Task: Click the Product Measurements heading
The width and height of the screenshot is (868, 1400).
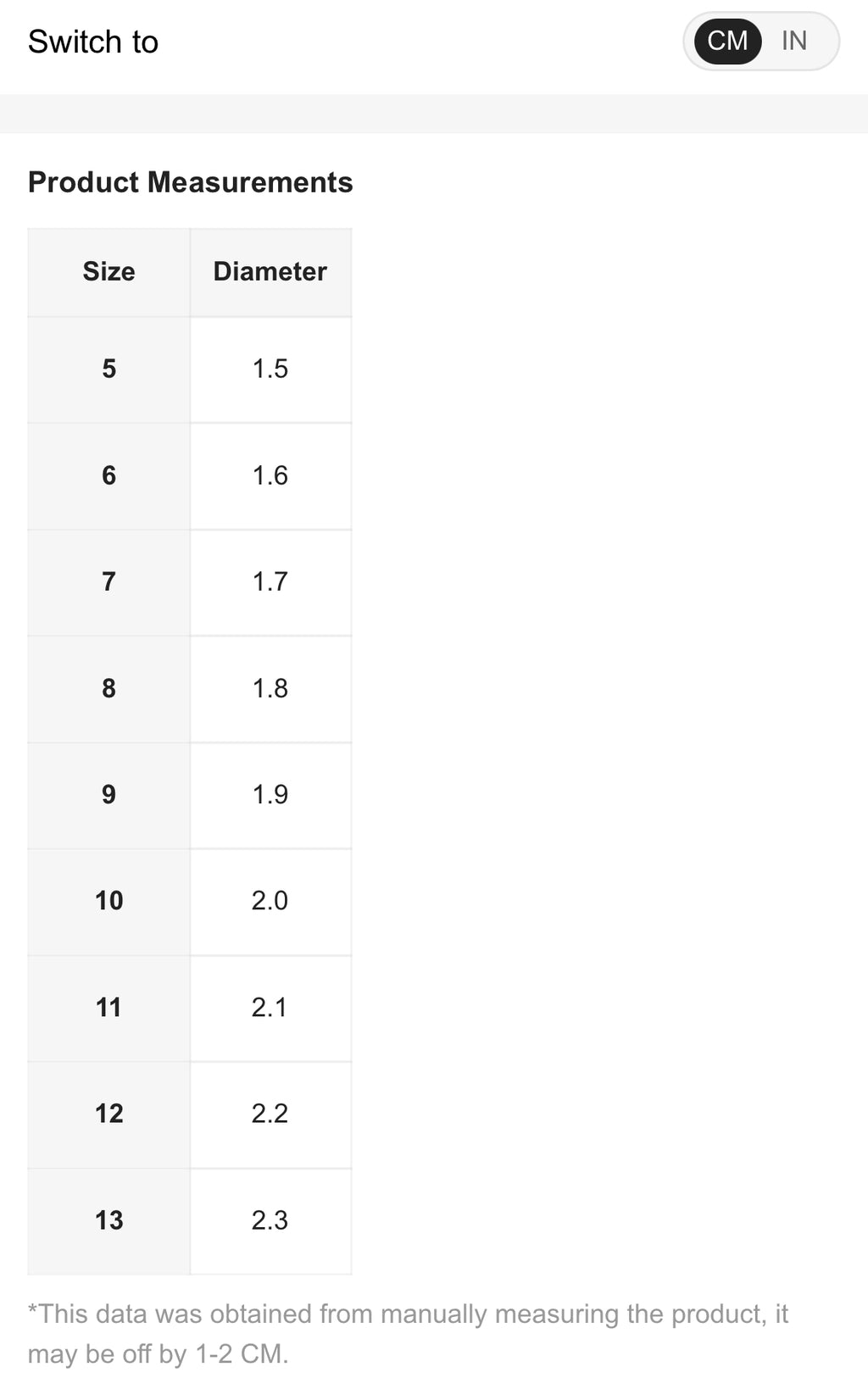Action: point(191,183)
